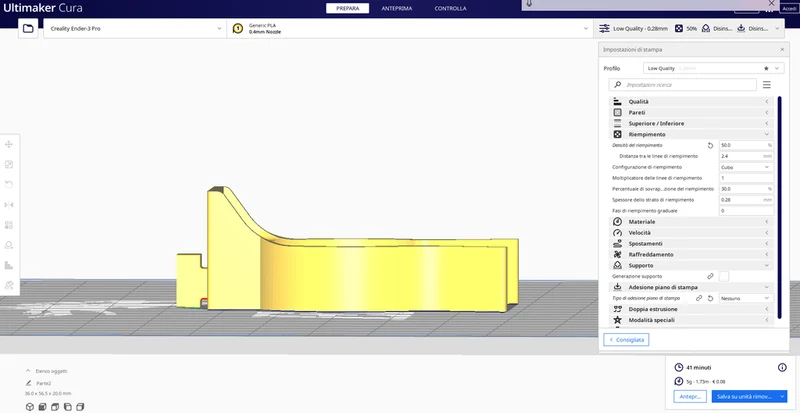The height and width of the screenshot is (413, 800).
Task: Expand the Qualità settings section
Action: click(691, 102)
